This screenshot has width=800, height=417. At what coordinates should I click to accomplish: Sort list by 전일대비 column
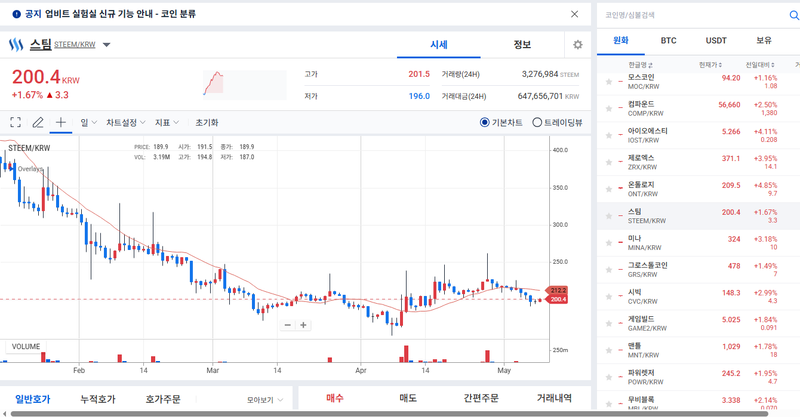[760, 65]
